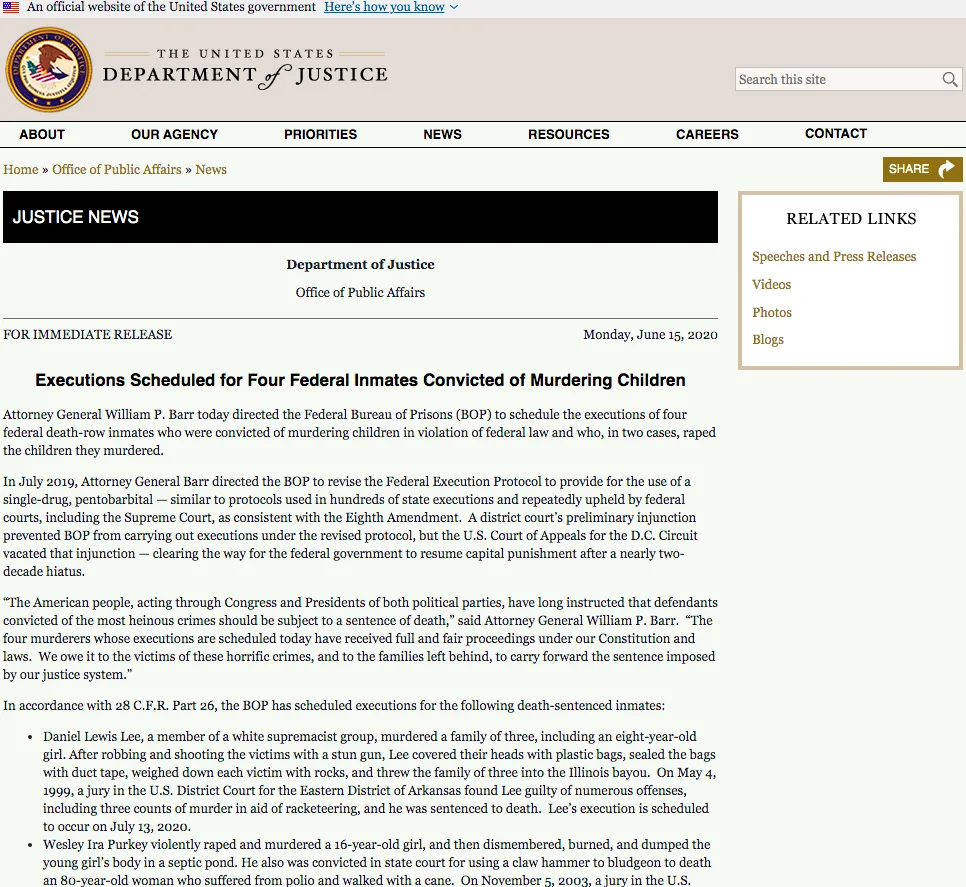The width and height of the screenshot is (966, 887).
Task: Open the News breadcrumb link
Action: [x=211, y=169]
